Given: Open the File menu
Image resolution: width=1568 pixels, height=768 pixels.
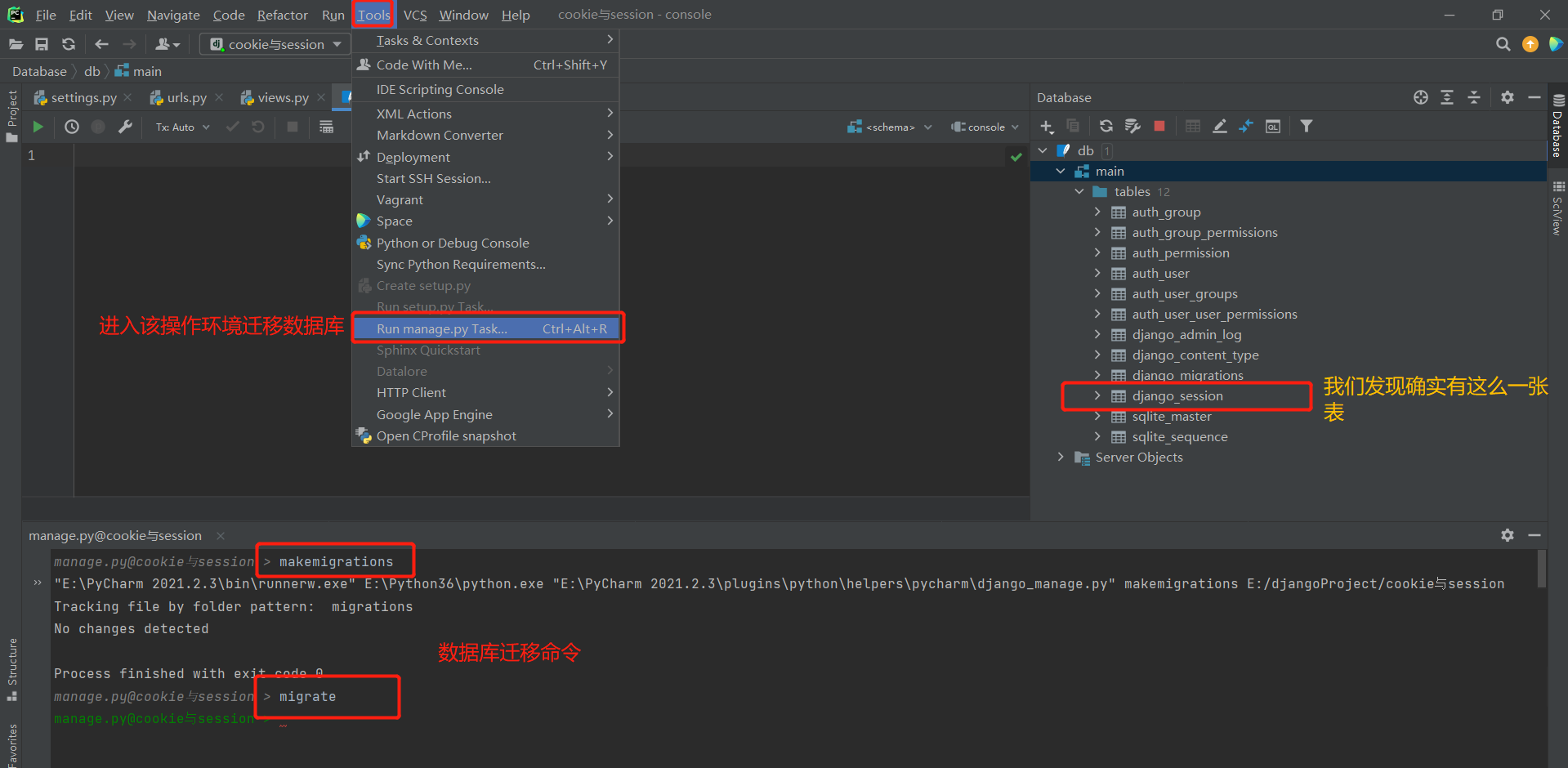Looking at the screenshot, I should click(x=46, y=15).
